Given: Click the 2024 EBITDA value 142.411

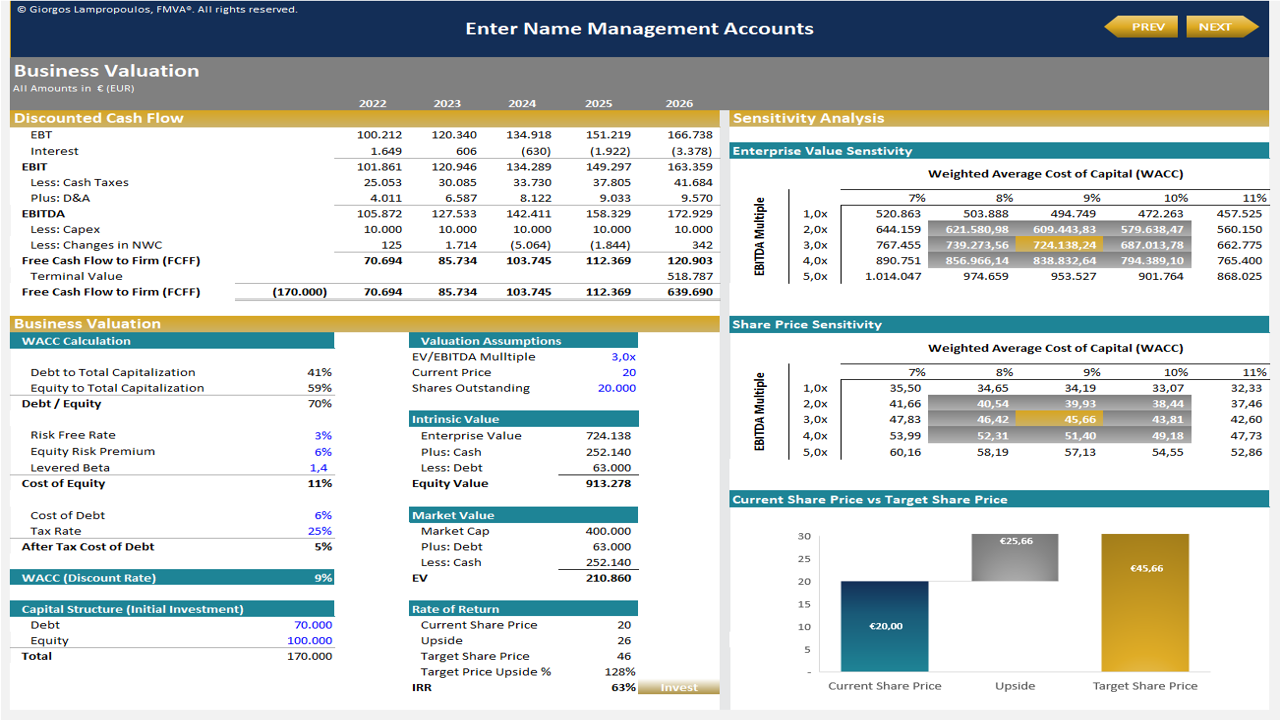Looking at the screenshot, I should [529, 214].
